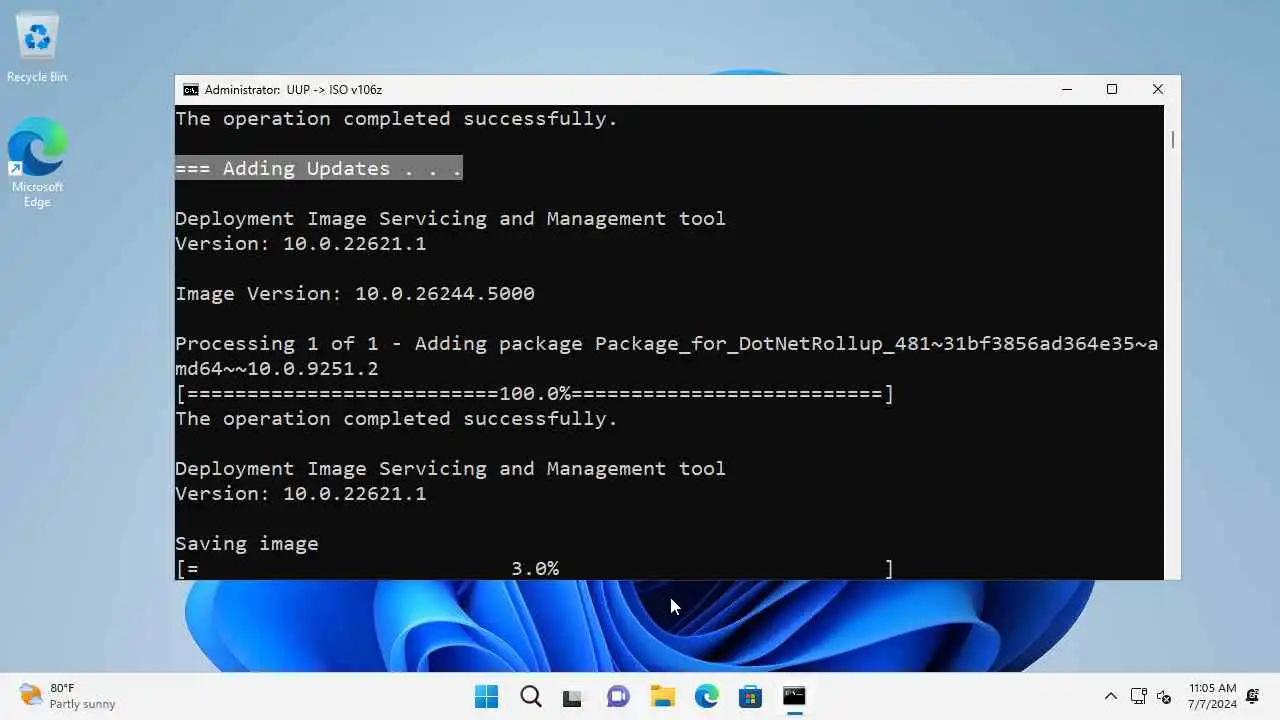Open Microsoft Store from the taskbar
The width and height of the screenshot is (1280, 720).
click(750, 696)
